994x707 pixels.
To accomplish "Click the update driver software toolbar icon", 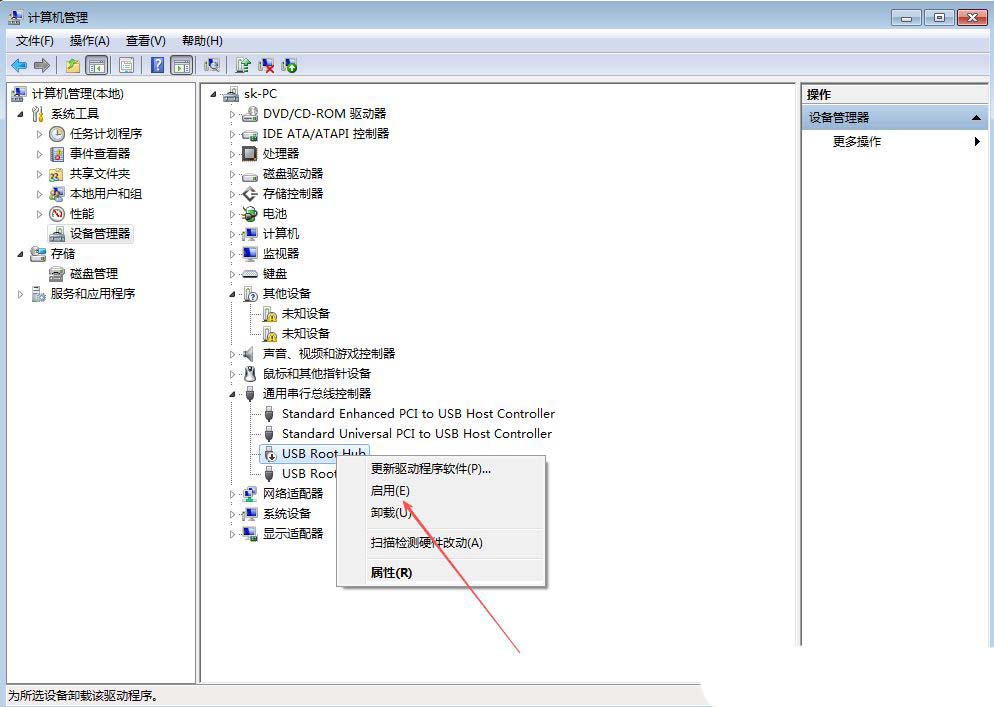I will point(242,65).
